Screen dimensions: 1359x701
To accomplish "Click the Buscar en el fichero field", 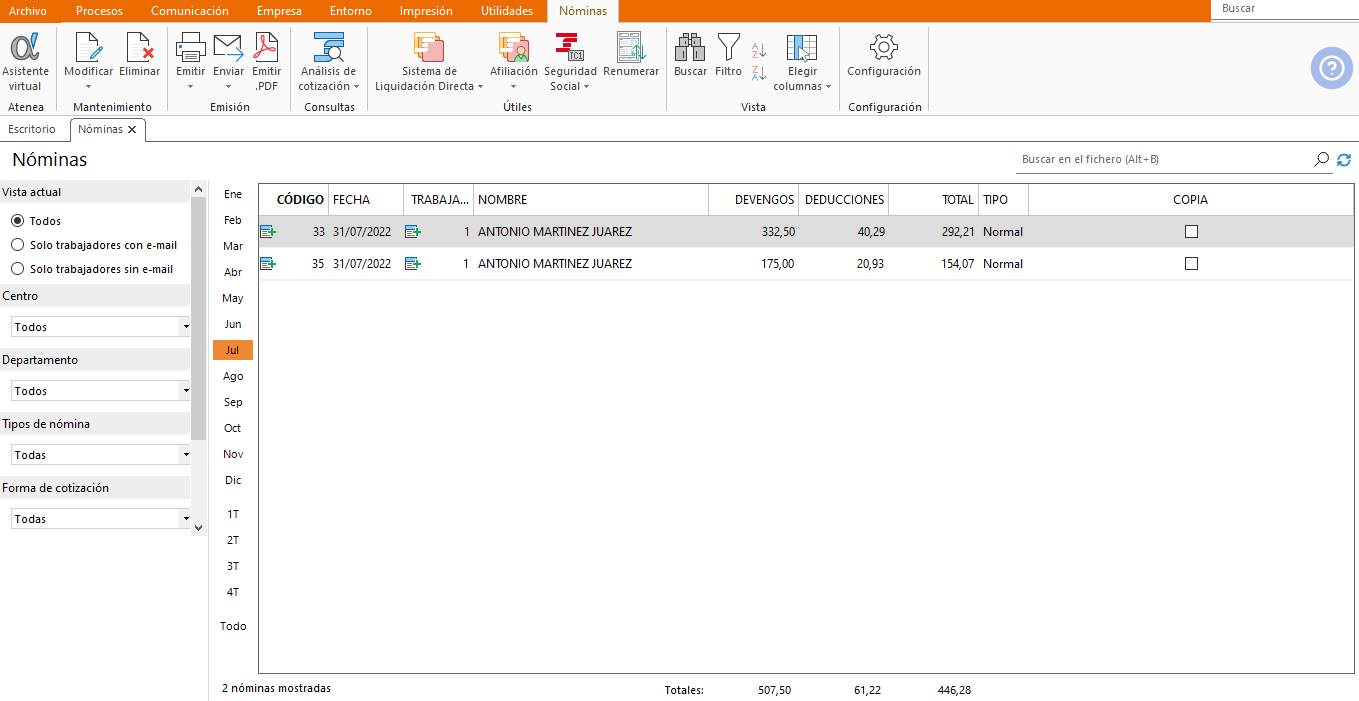I will pyautogui.click(x=1164, y=160).
